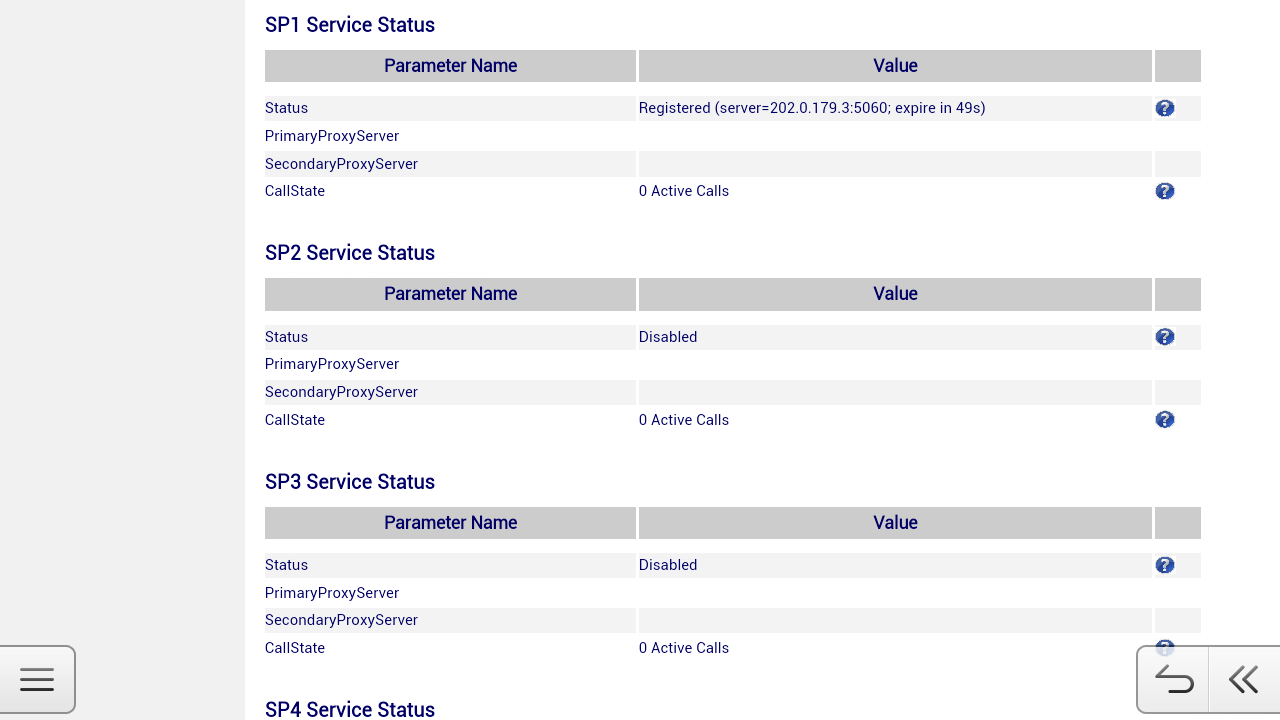The width and height of the screenshot is (1280, 720).
Task: Select SP2 Disabled status value
Action: click(x=668, y=337)
